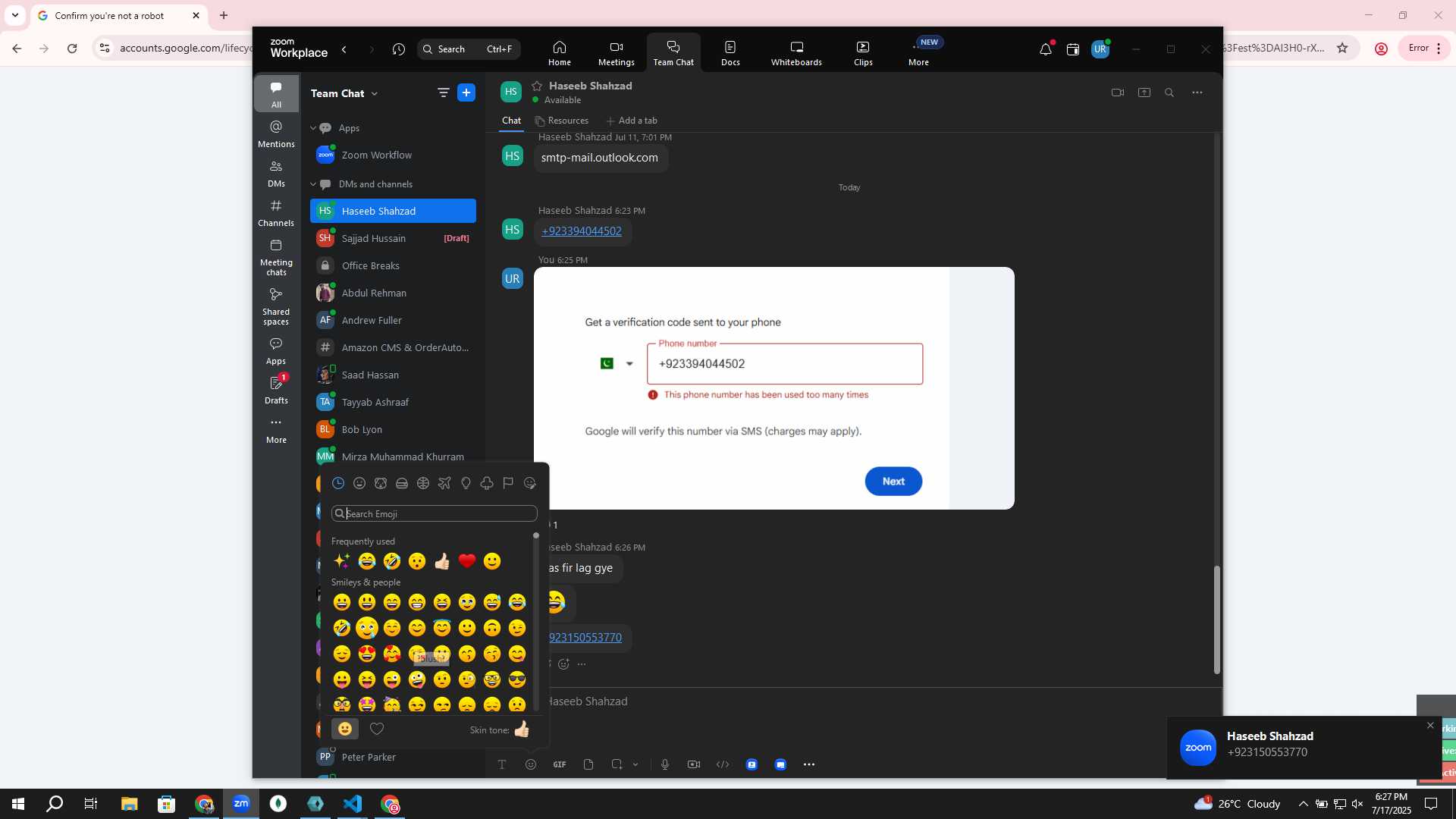
Task: Open the Sajjad Hussain draft chat
Action: pos(393,238)
